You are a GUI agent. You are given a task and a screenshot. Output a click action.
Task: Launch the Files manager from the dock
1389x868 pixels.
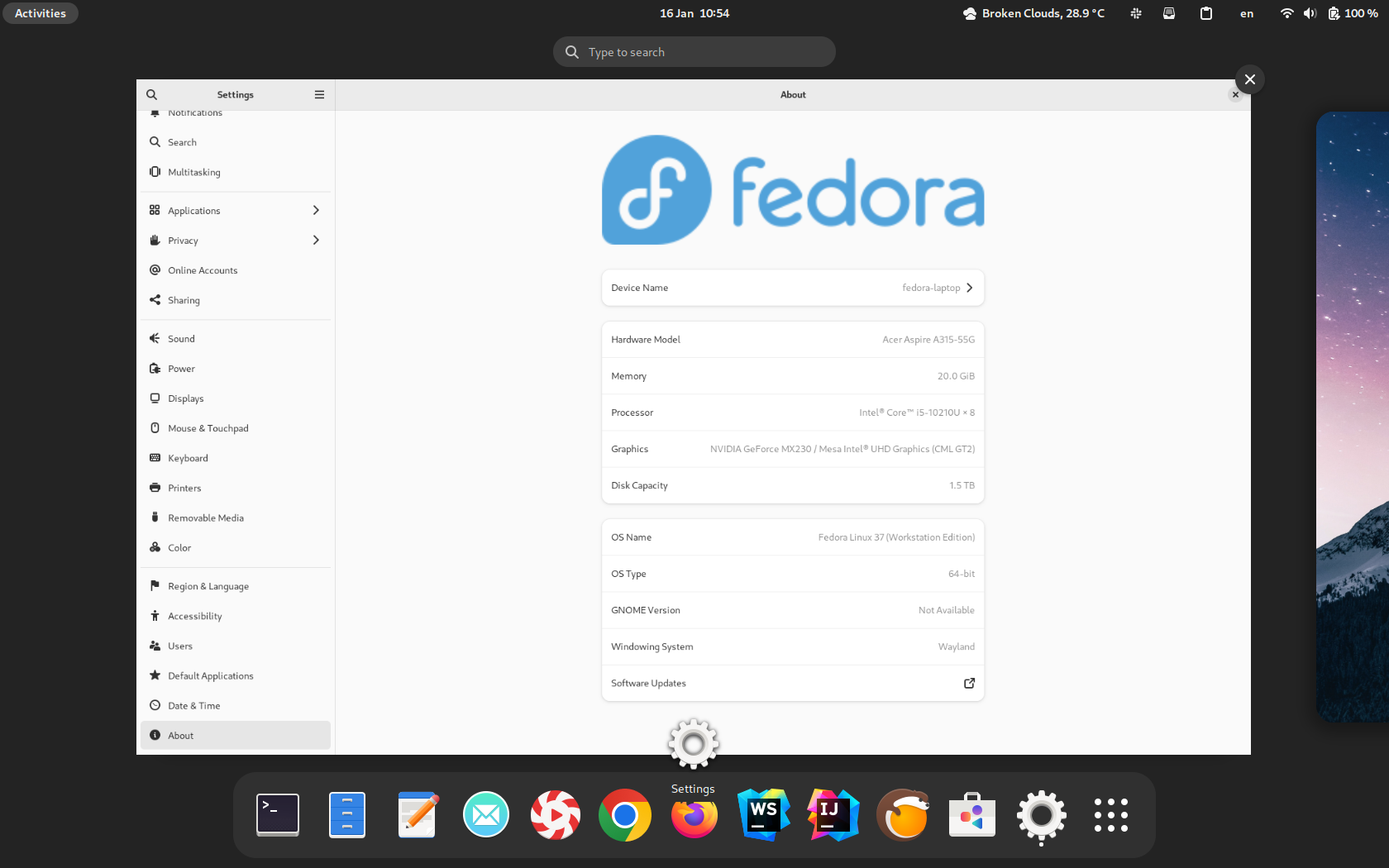tap(347, 815)
